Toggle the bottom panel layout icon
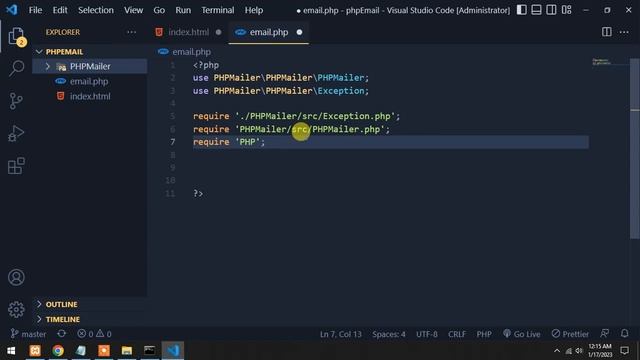Image resolution: width=640 pixels, height=360 pixels. [x=536, y=10]
